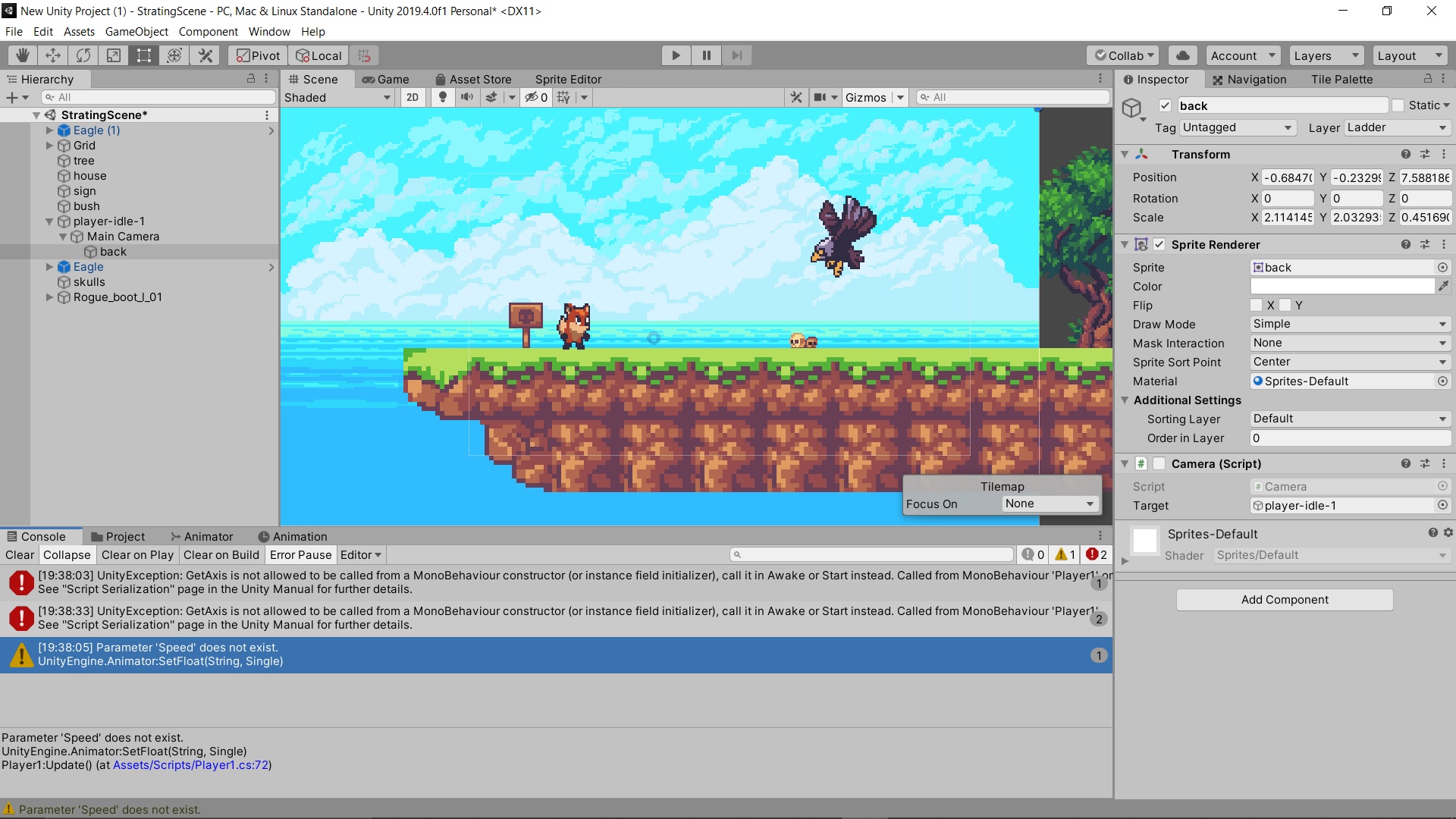Select the Move tool

53,55
